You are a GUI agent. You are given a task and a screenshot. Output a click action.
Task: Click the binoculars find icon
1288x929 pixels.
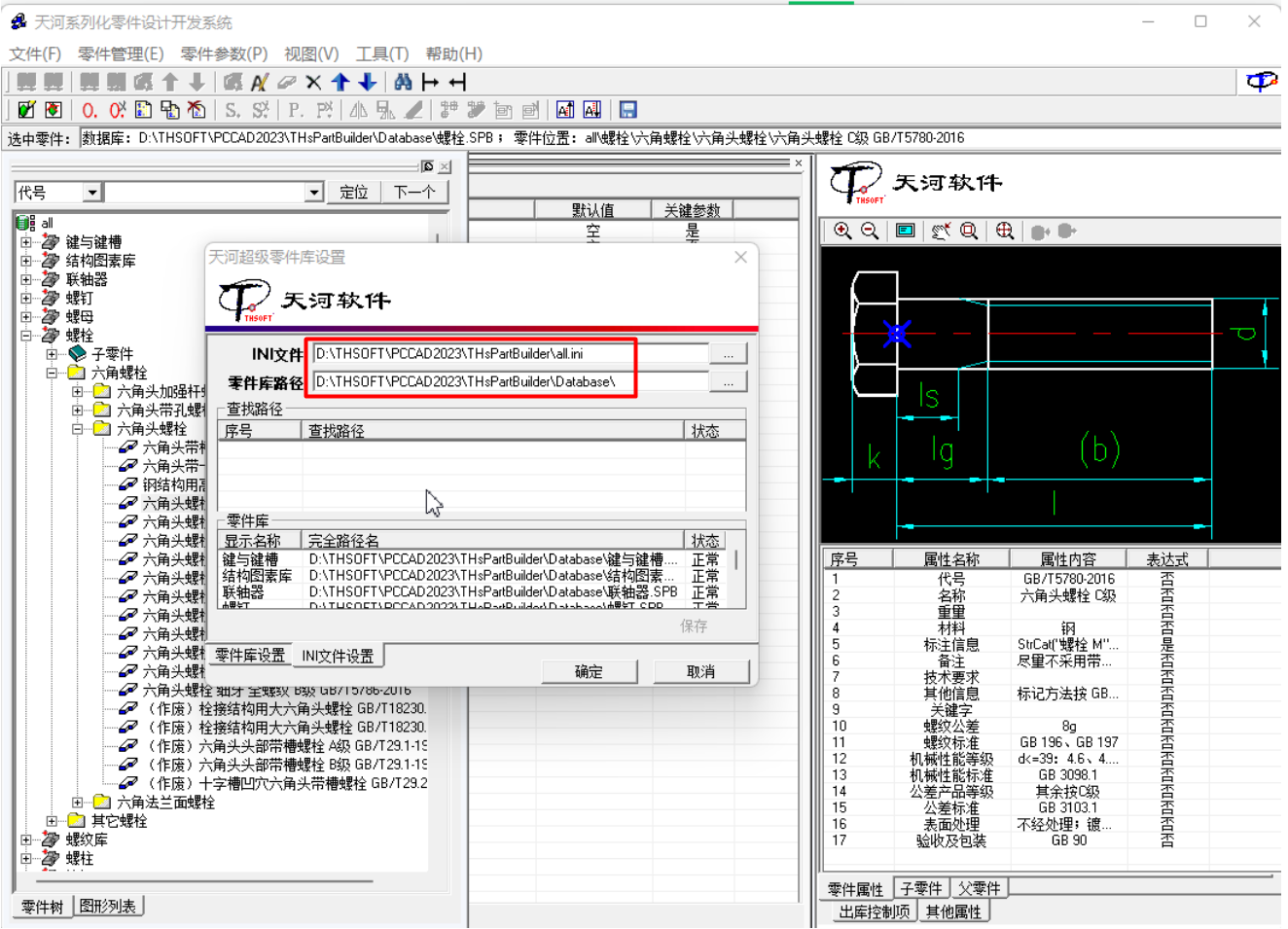coord(403,83)
